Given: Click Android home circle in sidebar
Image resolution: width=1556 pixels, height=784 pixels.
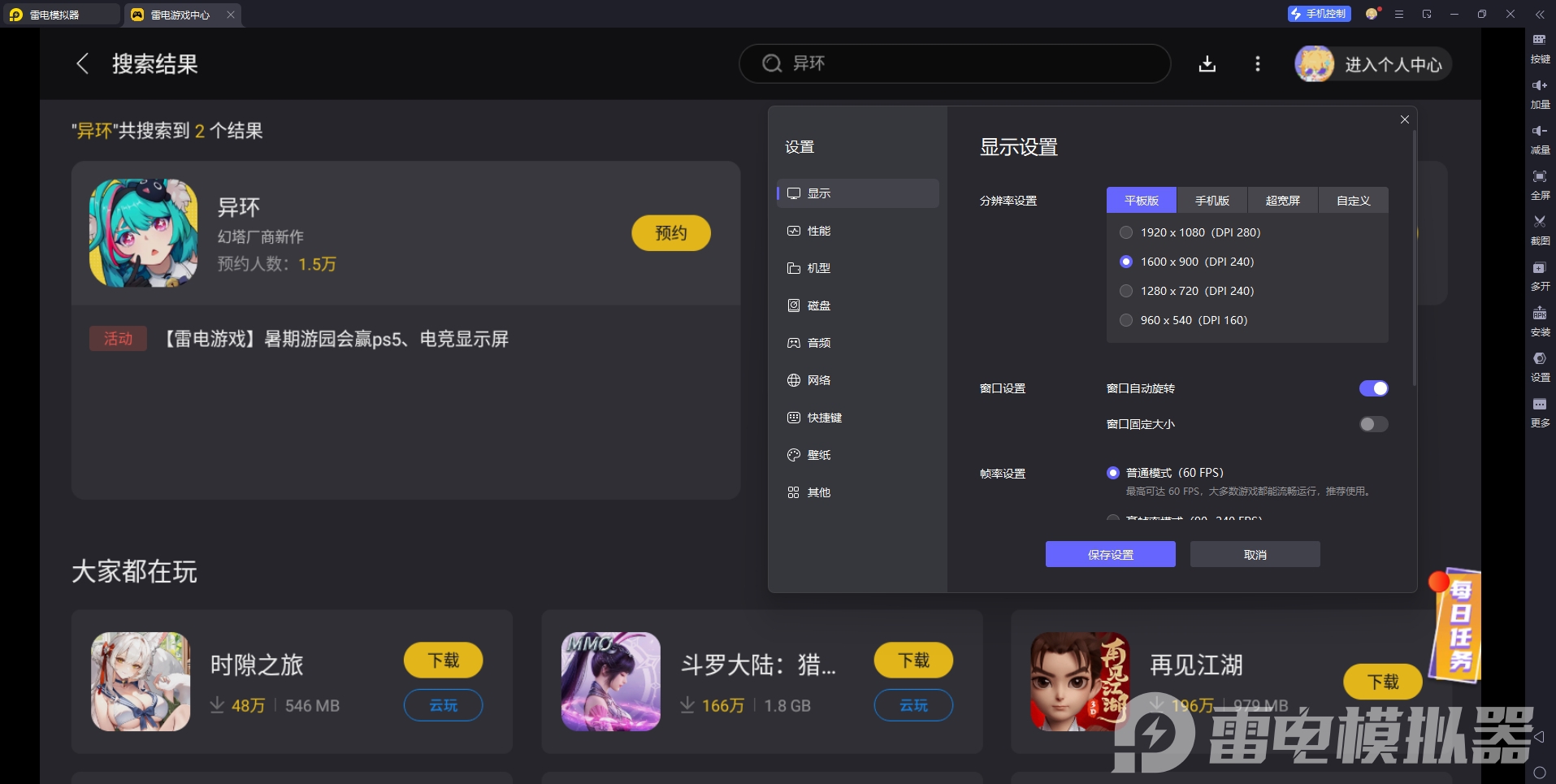Looking at the screenshot, I should 1539,773.
